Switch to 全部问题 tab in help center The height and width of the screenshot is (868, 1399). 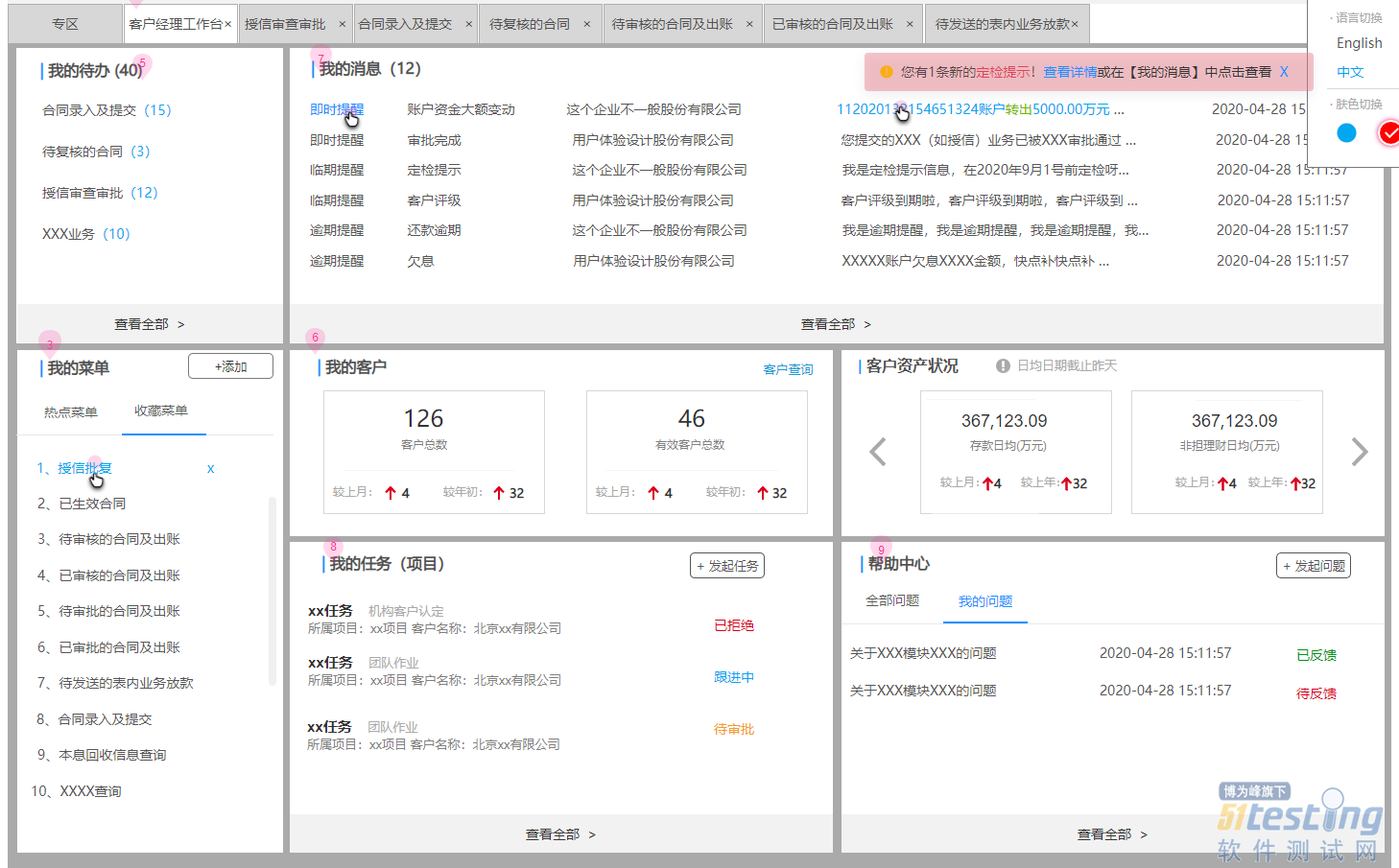[x=892, y=600]
